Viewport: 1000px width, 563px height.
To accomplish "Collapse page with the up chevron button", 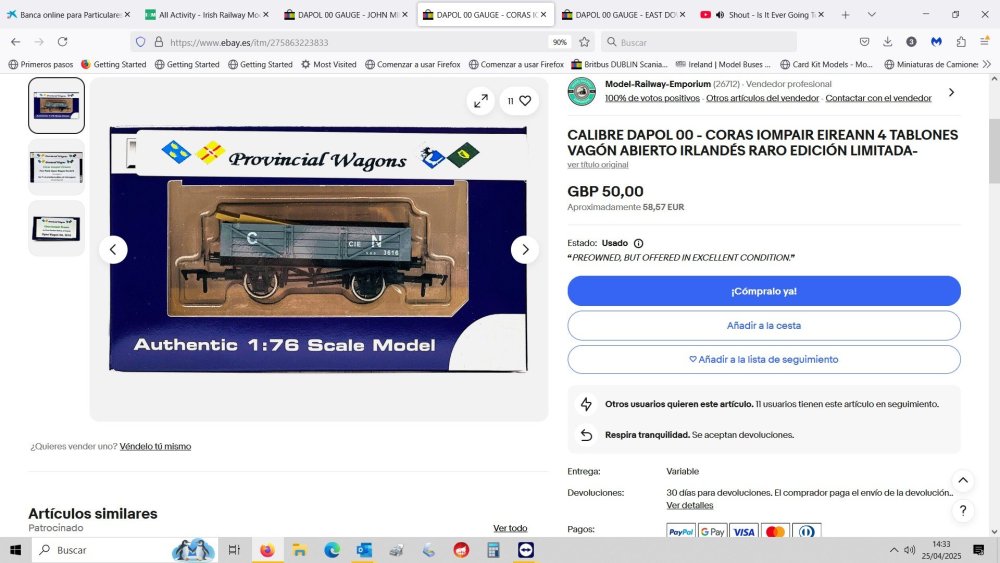I will 963,480.
